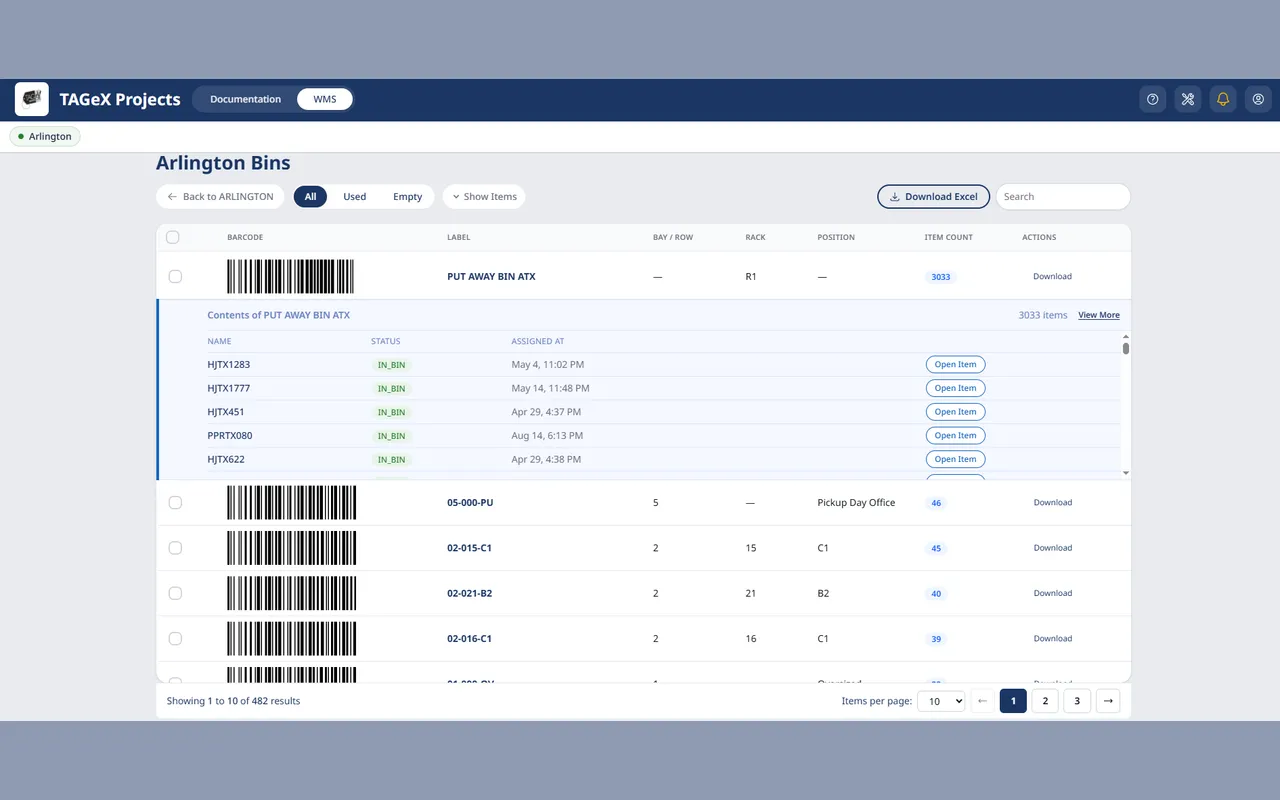Click the TAGeX Projects logo icon
The image size is (1280, 800).
tap(32, 100)
